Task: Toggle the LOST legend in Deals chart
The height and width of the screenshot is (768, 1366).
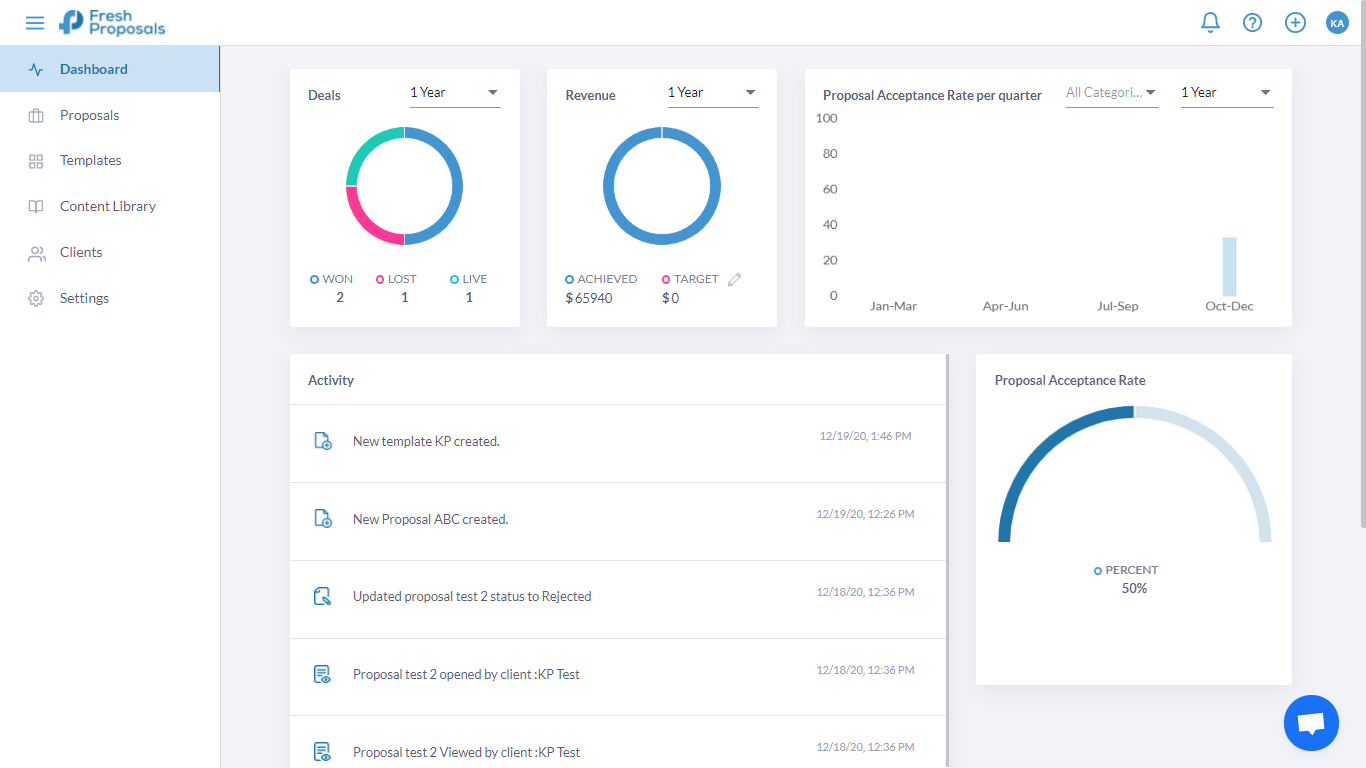Action: tap(396, 279)
